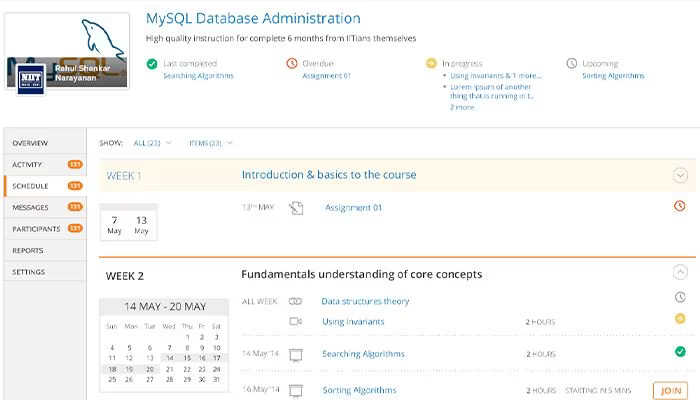Select day 31 in the May calendar

pos(217,379)
